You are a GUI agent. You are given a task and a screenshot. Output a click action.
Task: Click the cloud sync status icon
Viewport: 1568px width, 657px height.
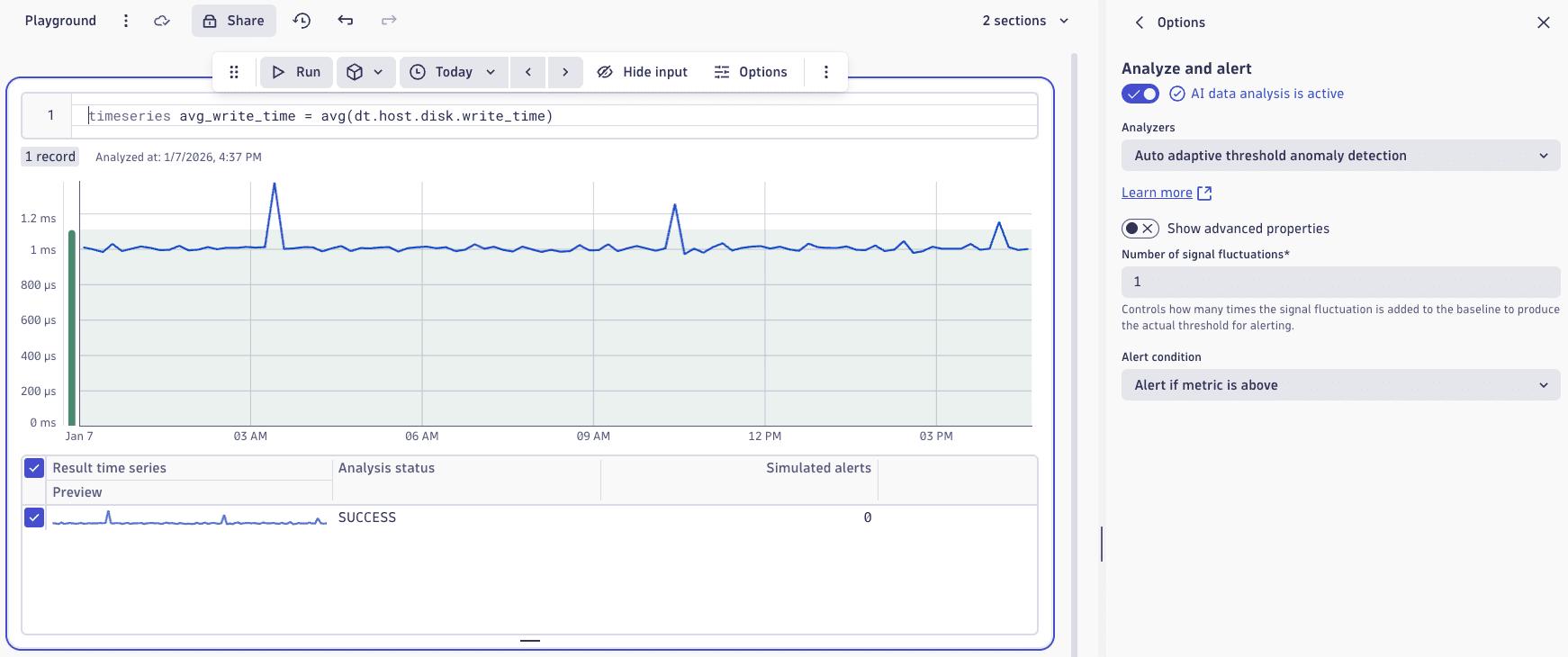[162, 21]
